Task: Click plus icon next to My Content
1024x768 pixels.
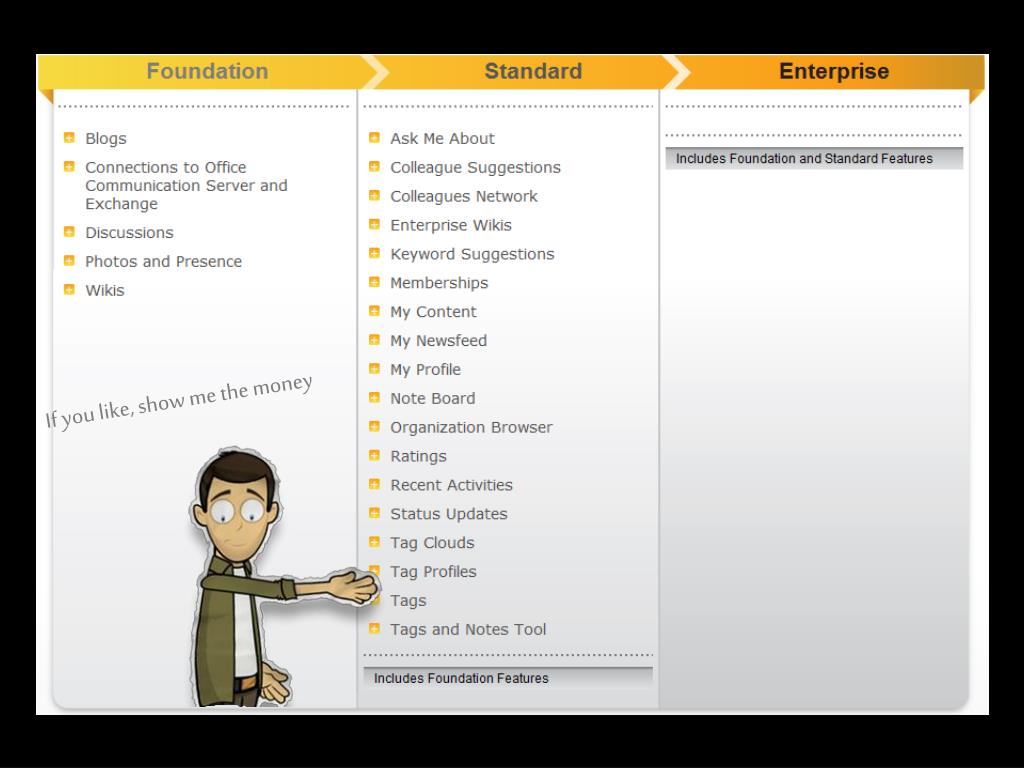Action: click(x=374, y=310)
